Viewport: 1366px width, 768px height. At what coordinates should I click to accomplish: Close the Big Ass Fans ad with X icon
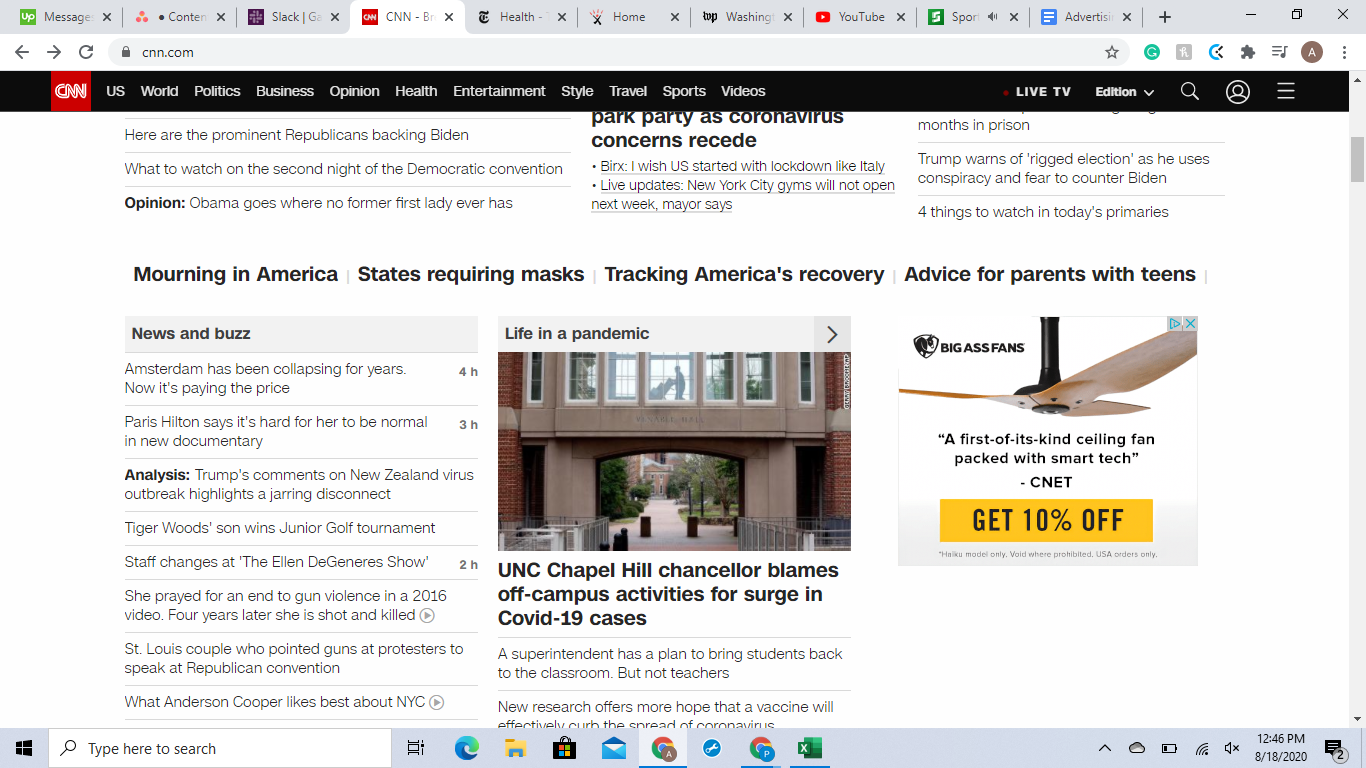1190,324
